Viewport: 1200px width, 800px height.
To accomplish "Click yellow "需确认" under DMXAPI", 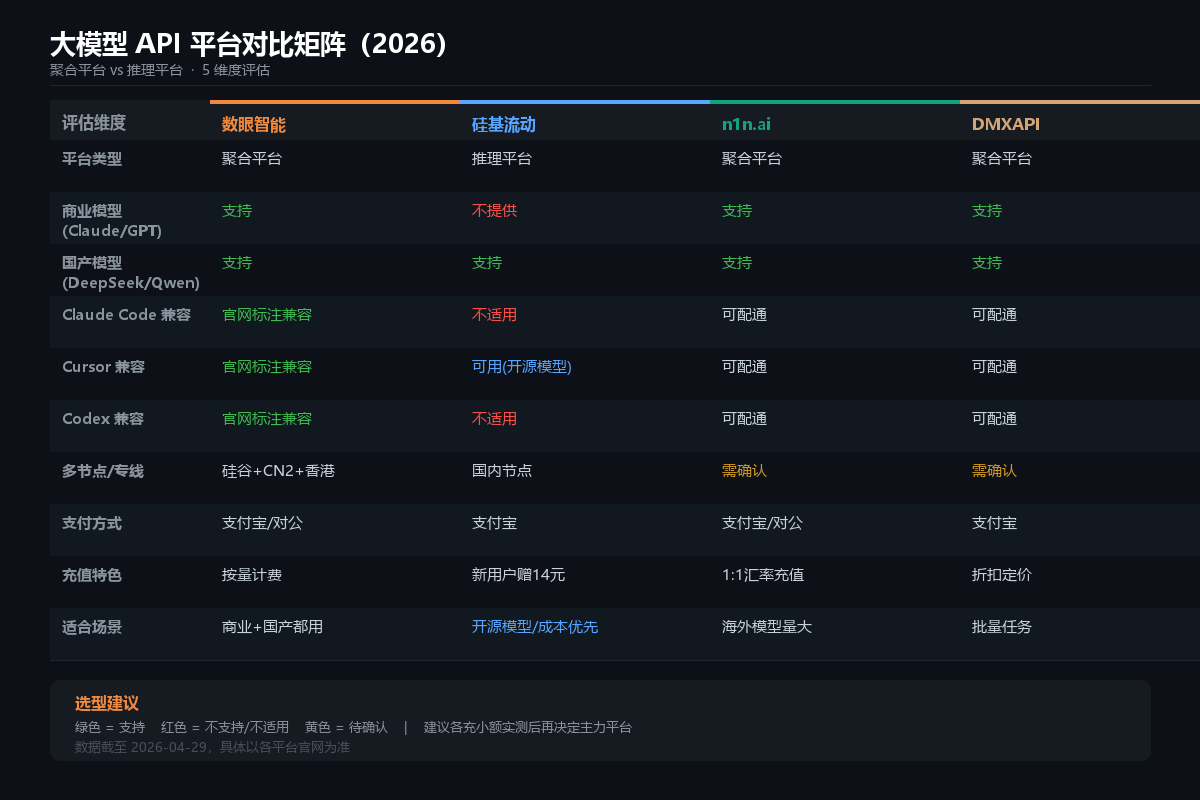I will point(994,470).
